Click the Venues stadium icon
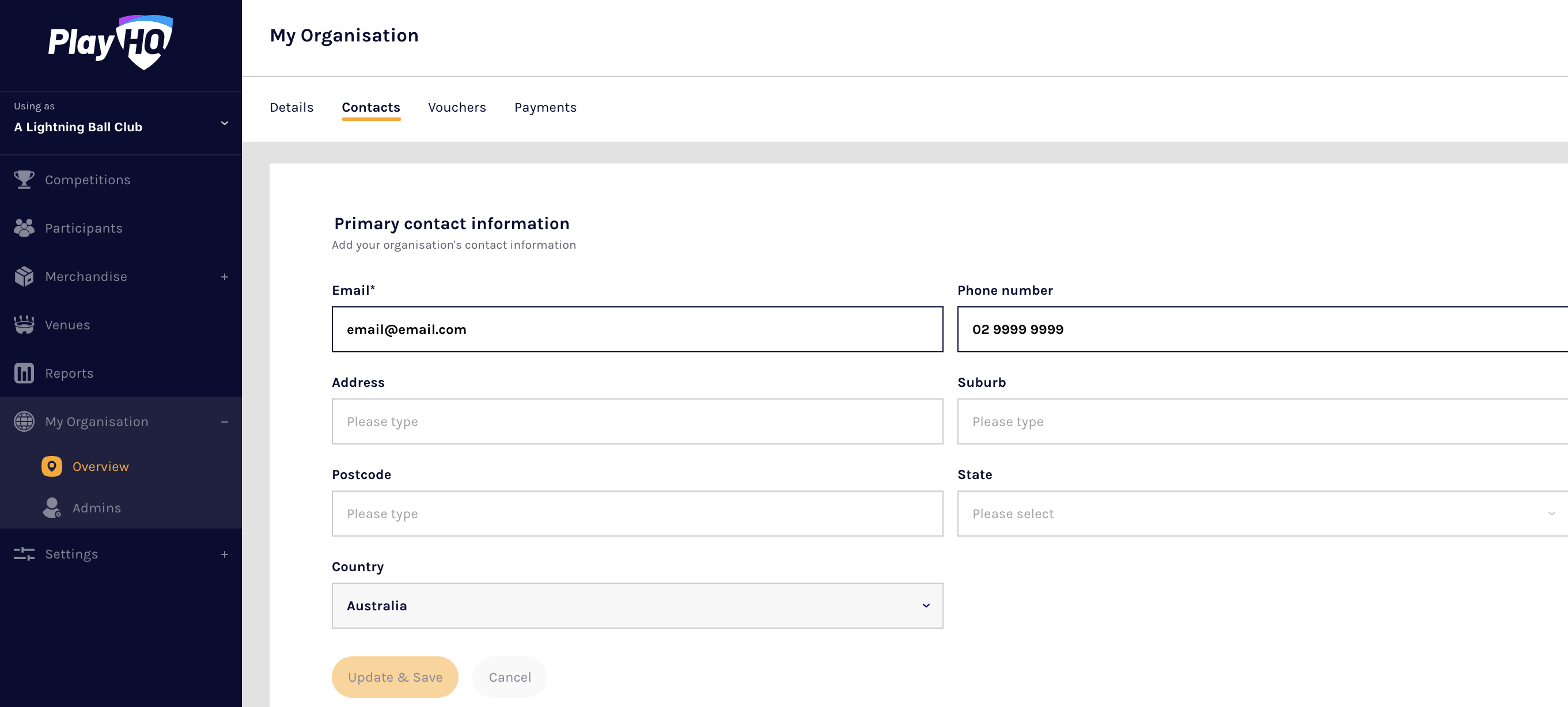Image resolution: width=1568 pixels, height=707 pixels. (x=24, y=325)
